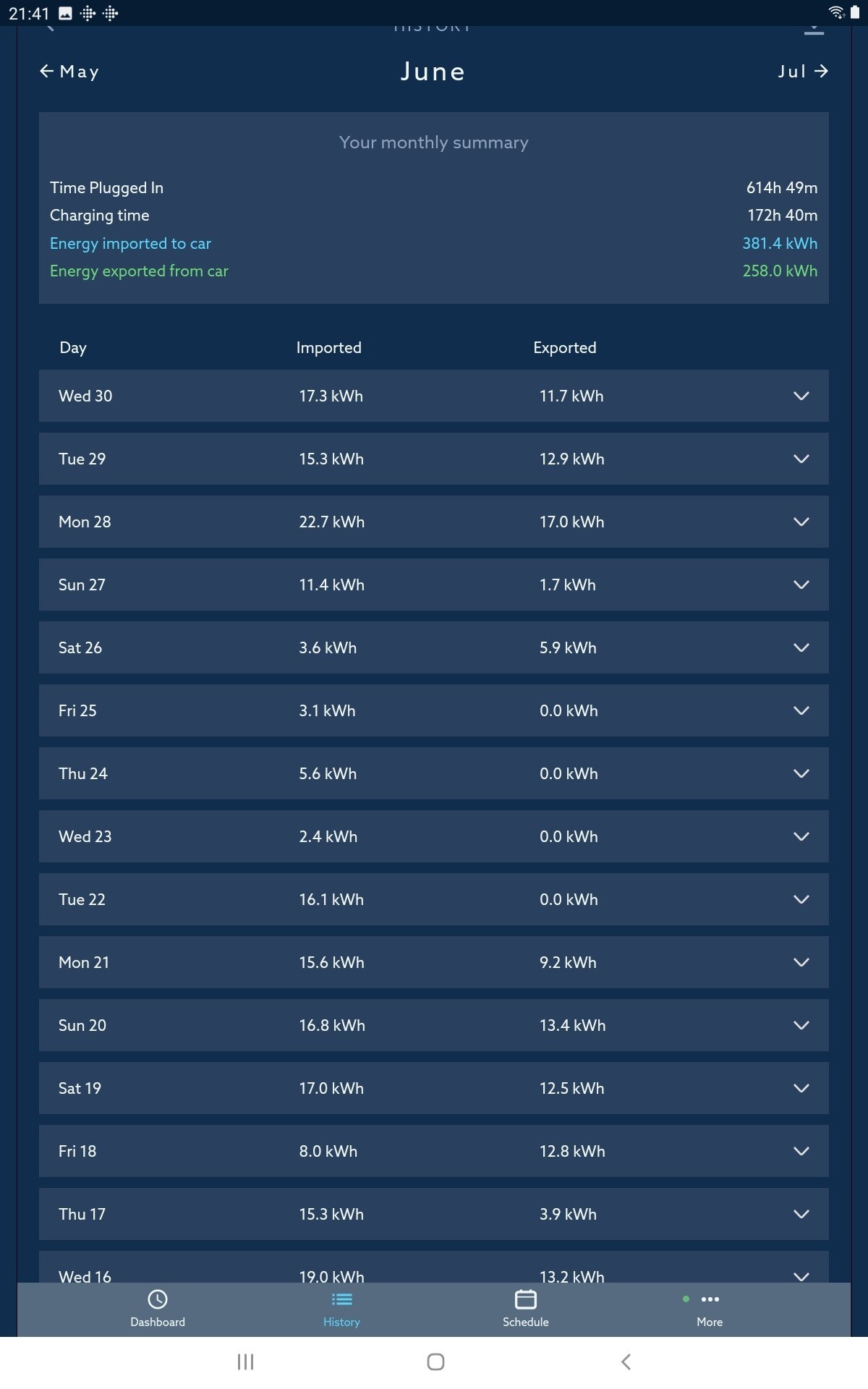Tap the More options icon with green dot
The height and width of the screenshot is (1389, 868).
710,1300
